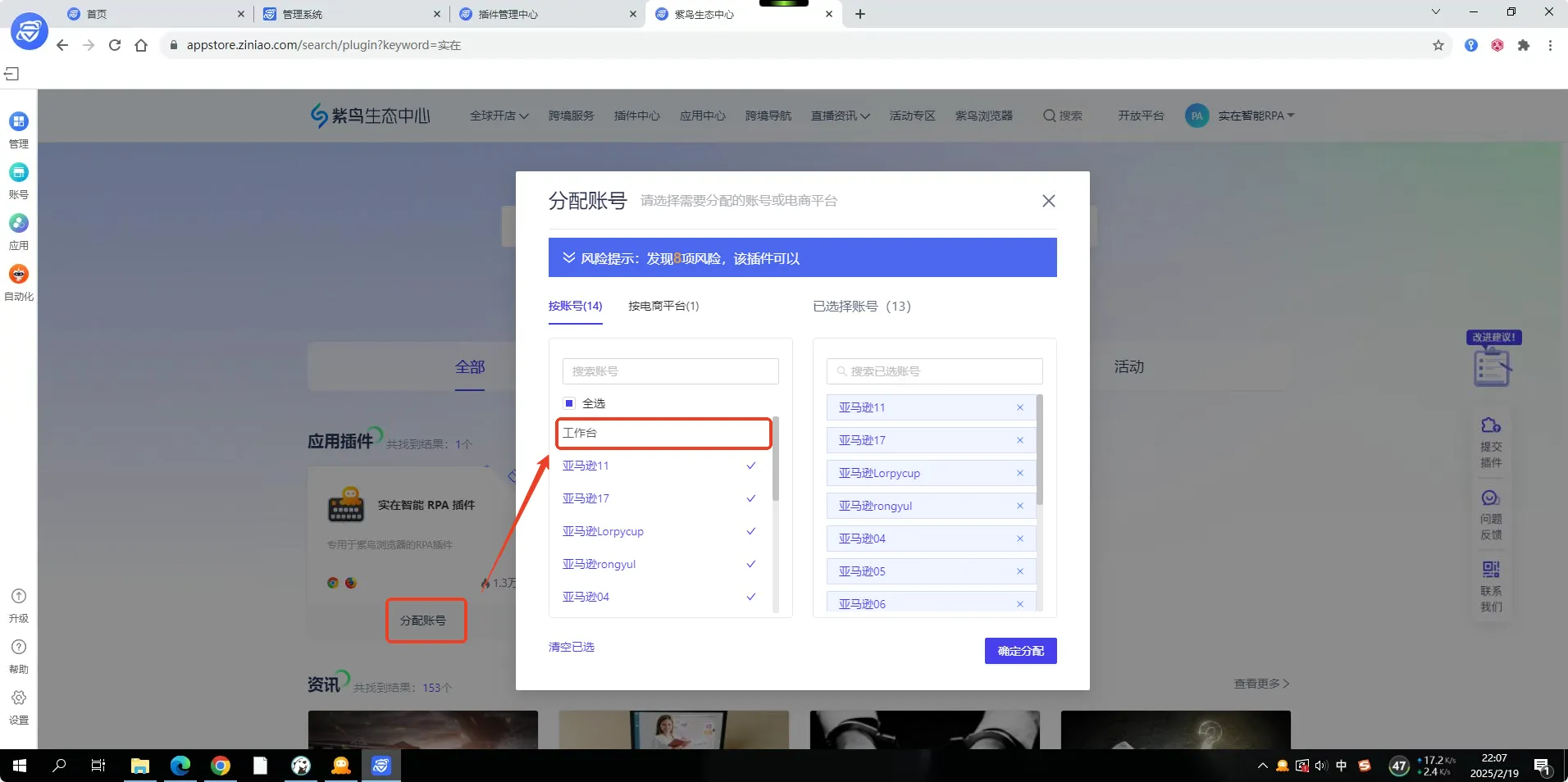Remove 亚马逊11 from selected accounts
Viewport: 1568px width, 782px height.
(1020, 407)
